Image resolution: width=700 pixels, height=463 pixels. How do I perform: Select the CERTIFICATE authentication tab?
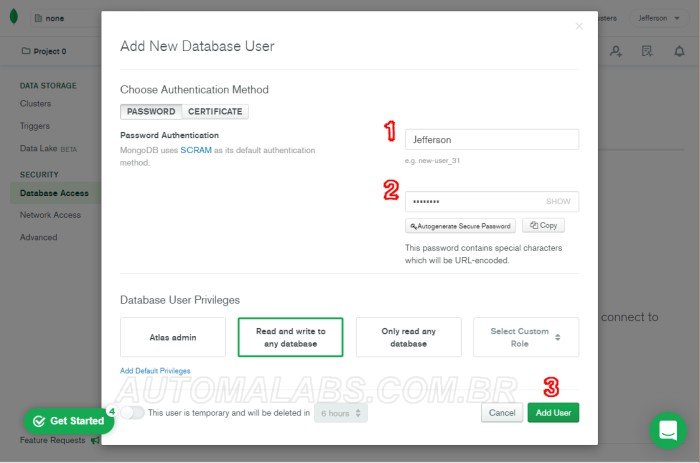[x=215, y=112]
